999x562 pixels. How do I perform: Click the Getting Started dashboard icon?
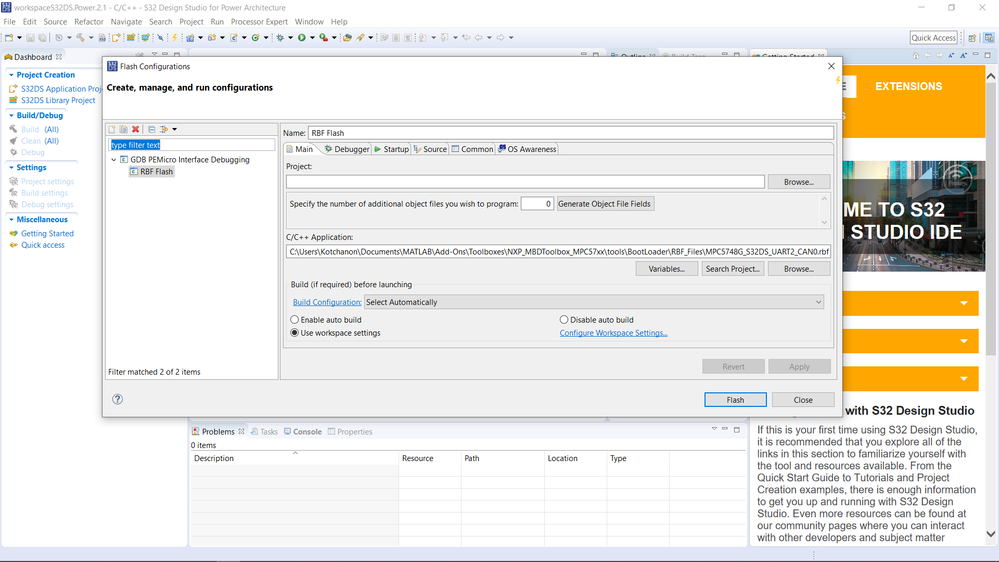pos(13,233)
